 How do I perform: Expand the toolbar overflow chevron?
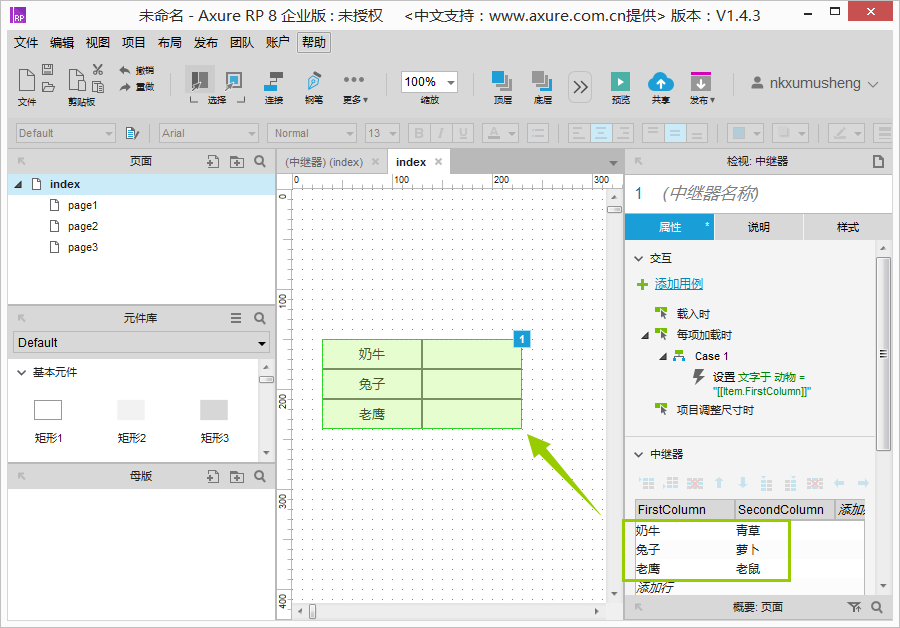click(580, 87)
